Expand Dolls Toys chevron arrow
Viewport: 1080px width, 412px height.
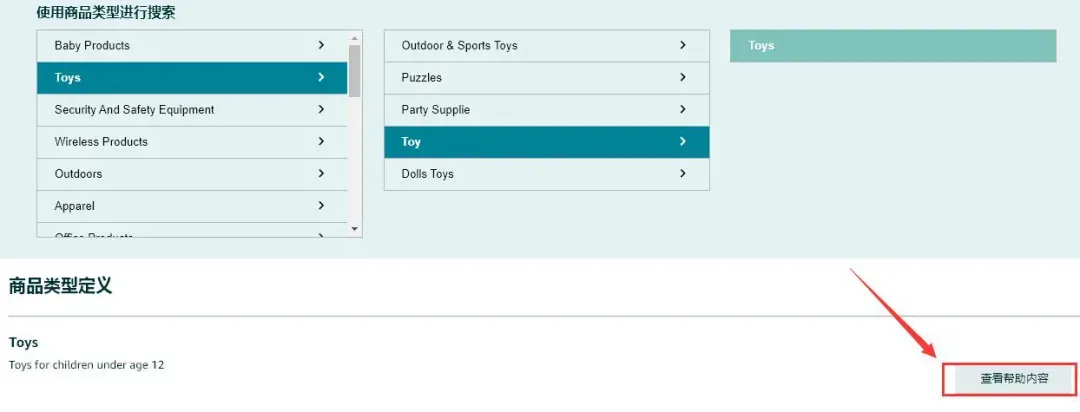[x=683, y=174]
